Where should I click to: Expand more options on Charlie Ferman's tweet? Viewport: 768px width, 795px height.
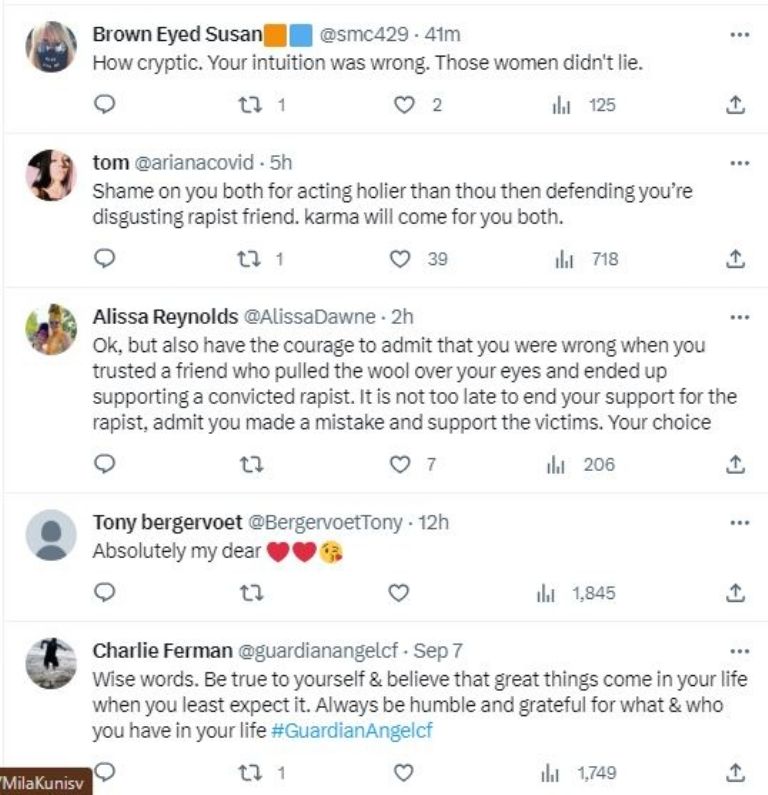pos(739,650)
